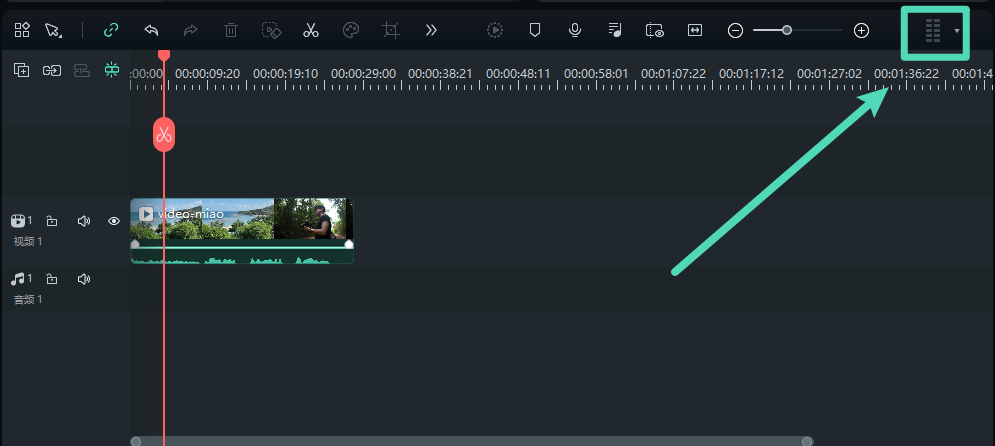Select the crop tool
The height and width of the screenshot is (446, 995).
click(x=391, y=31)
